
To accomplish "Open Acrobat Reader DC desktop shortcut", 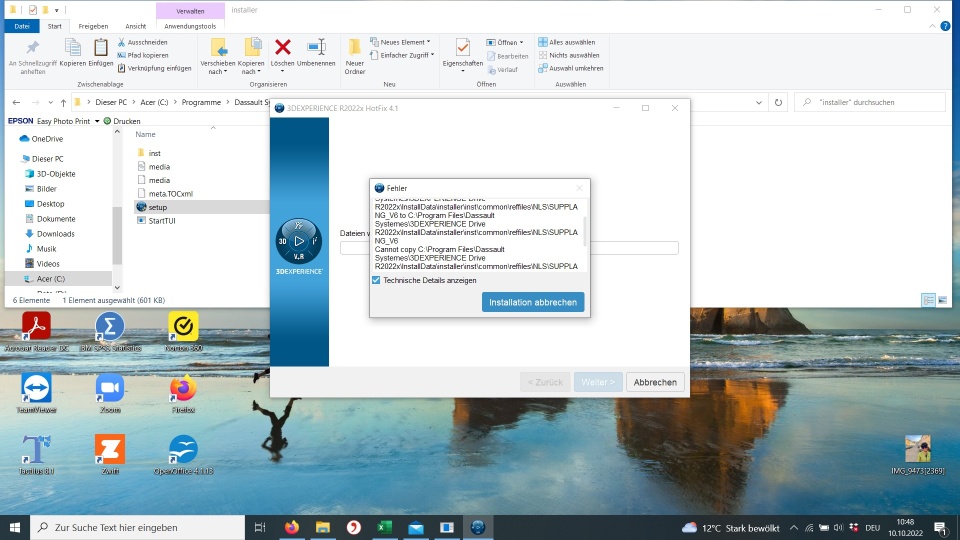I will (x=36, y=332).
